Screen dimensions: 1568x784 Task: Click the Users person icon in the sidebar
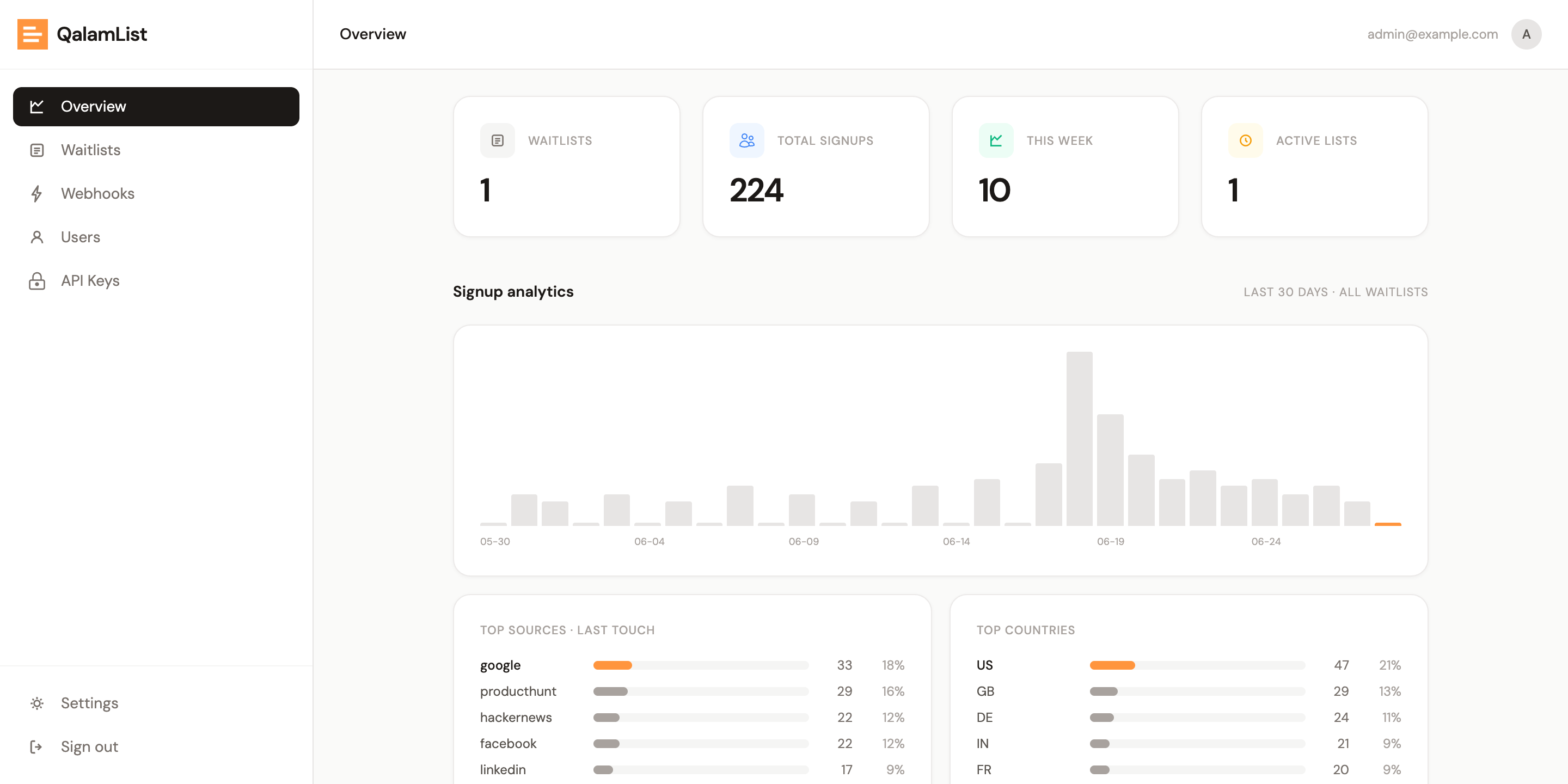(37, 237)
